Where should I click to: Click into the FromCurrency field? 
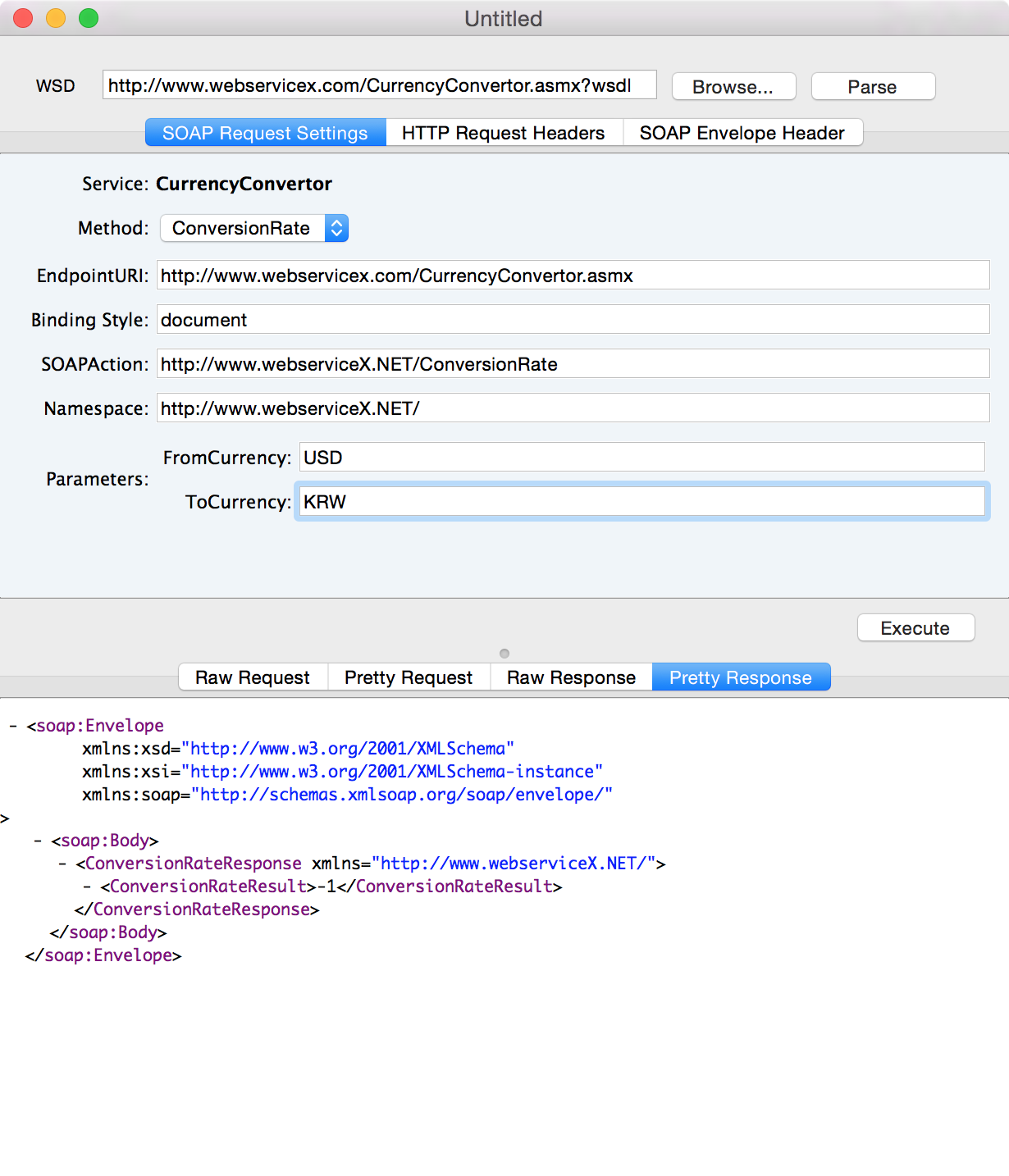[641, 458]
